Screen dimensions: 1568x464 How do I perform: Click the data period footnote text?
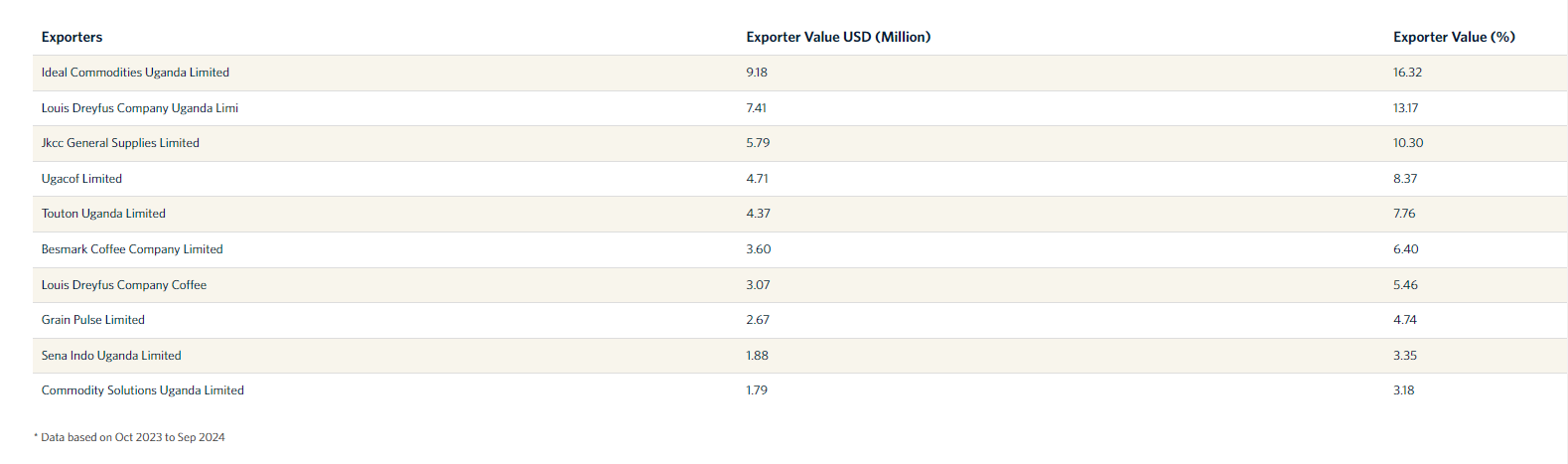coord(130,437)
